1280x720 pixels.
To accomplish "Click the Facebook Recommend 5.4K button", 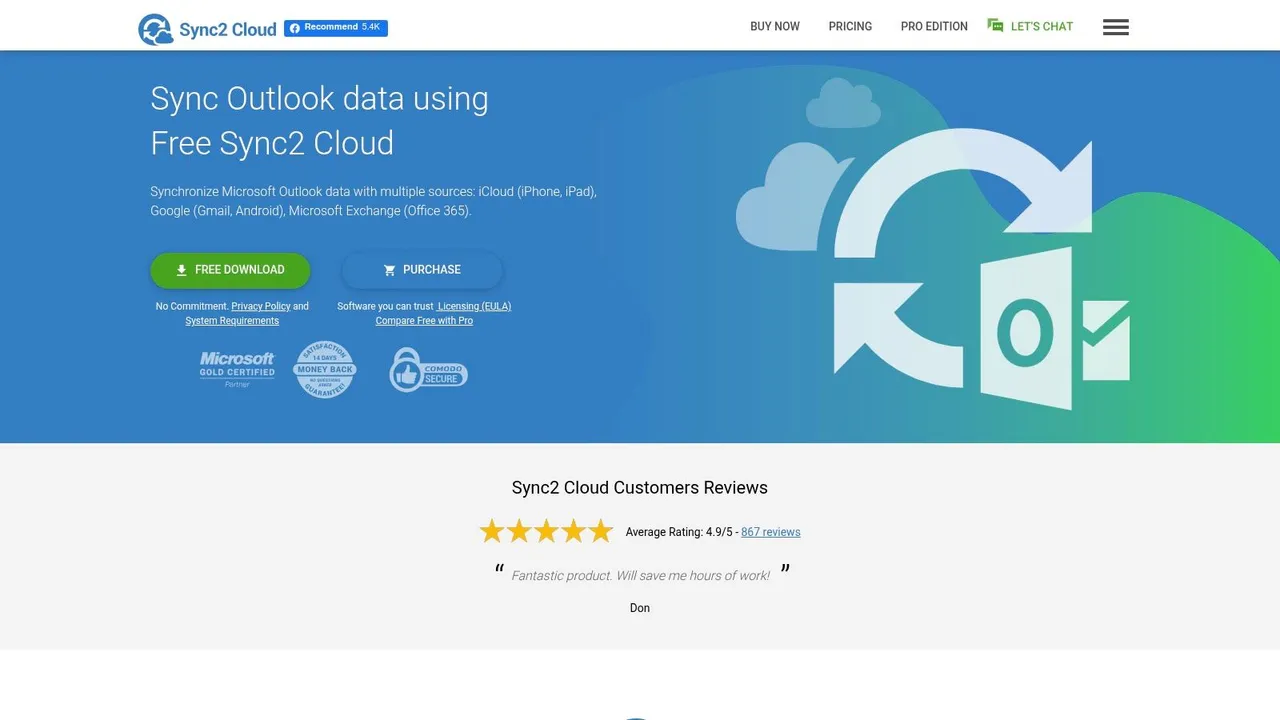I will point(336,28).
